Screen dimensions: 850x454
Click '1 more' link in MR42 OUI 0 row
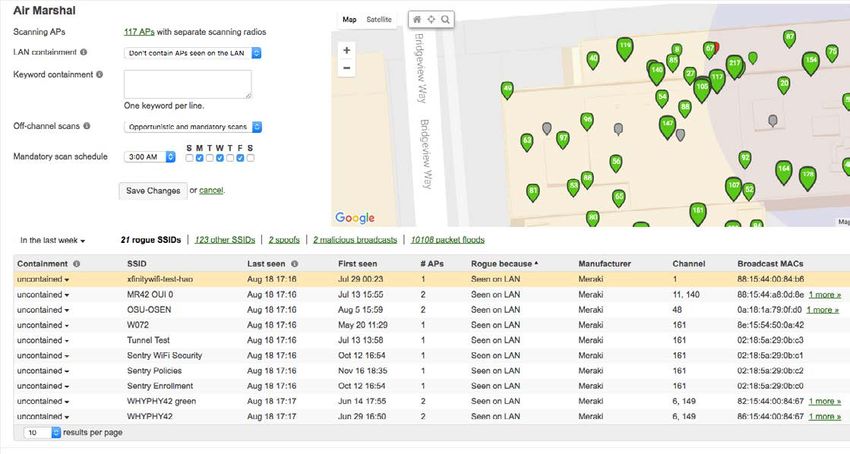click(825, 295)
